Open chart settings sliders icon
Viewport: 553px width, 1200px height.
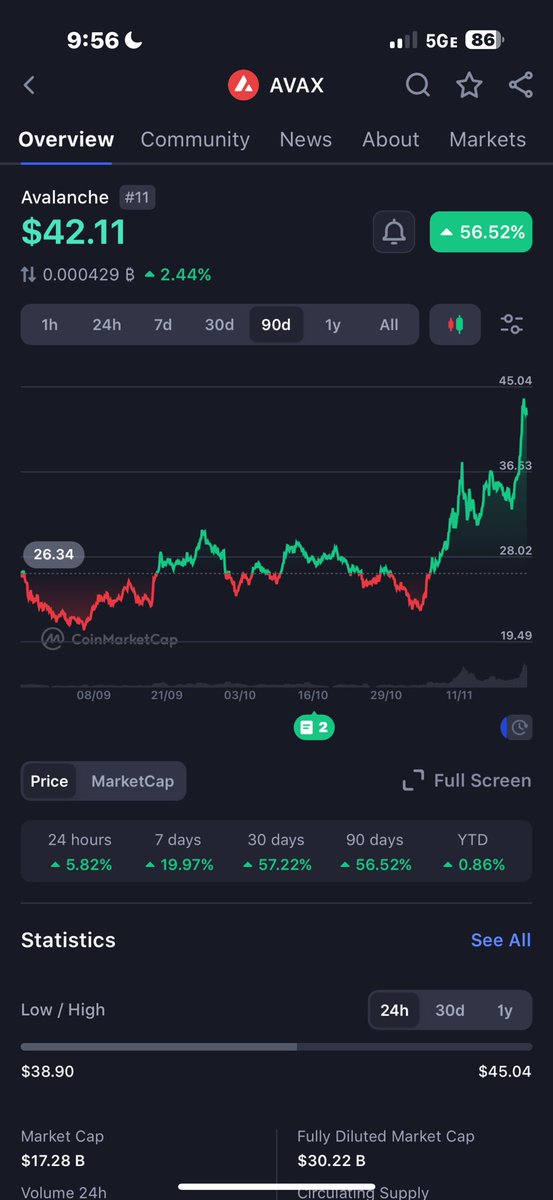click(x=512, y=324)
